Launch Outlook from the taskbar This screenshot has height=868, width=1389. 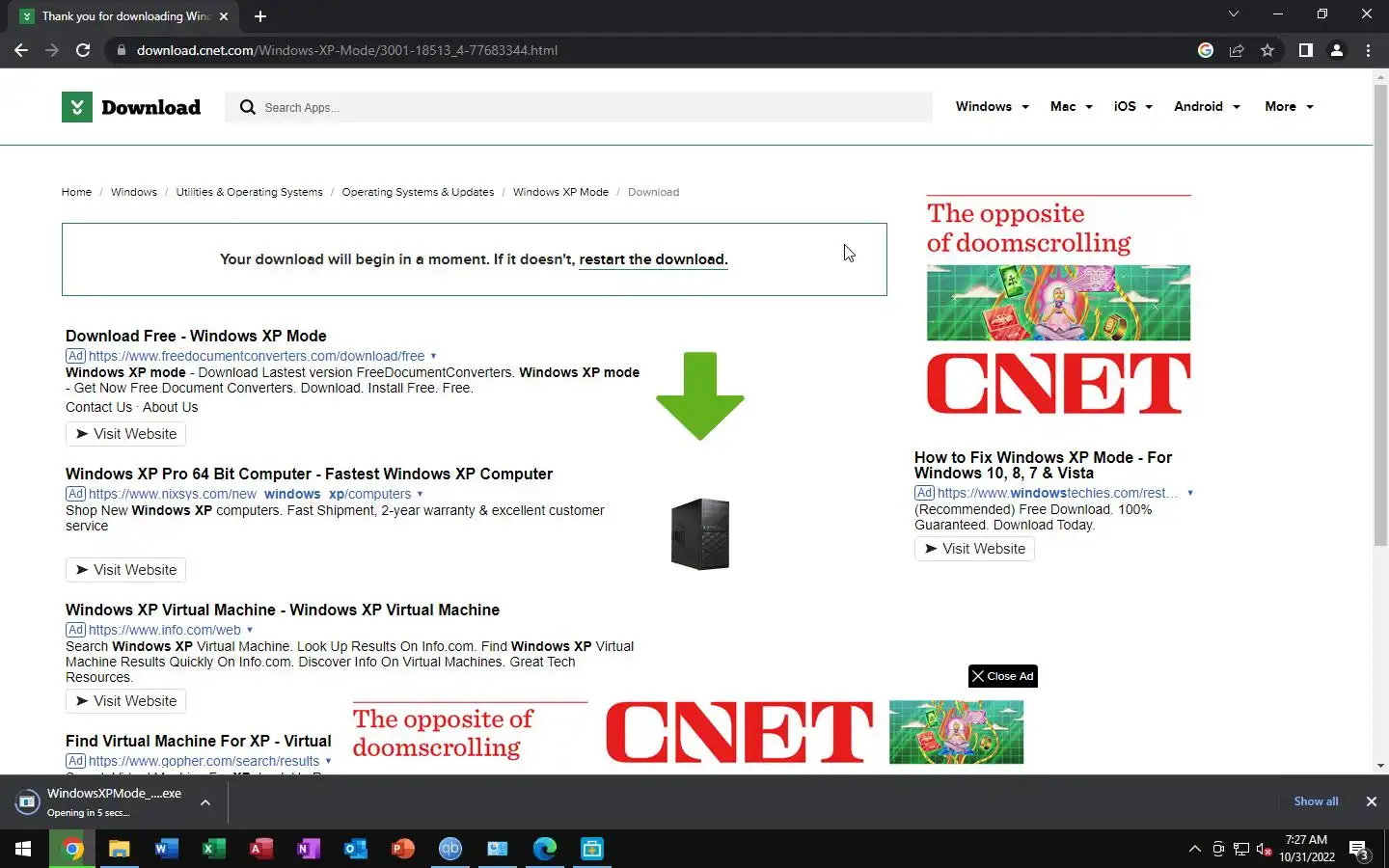pos(355,849)
